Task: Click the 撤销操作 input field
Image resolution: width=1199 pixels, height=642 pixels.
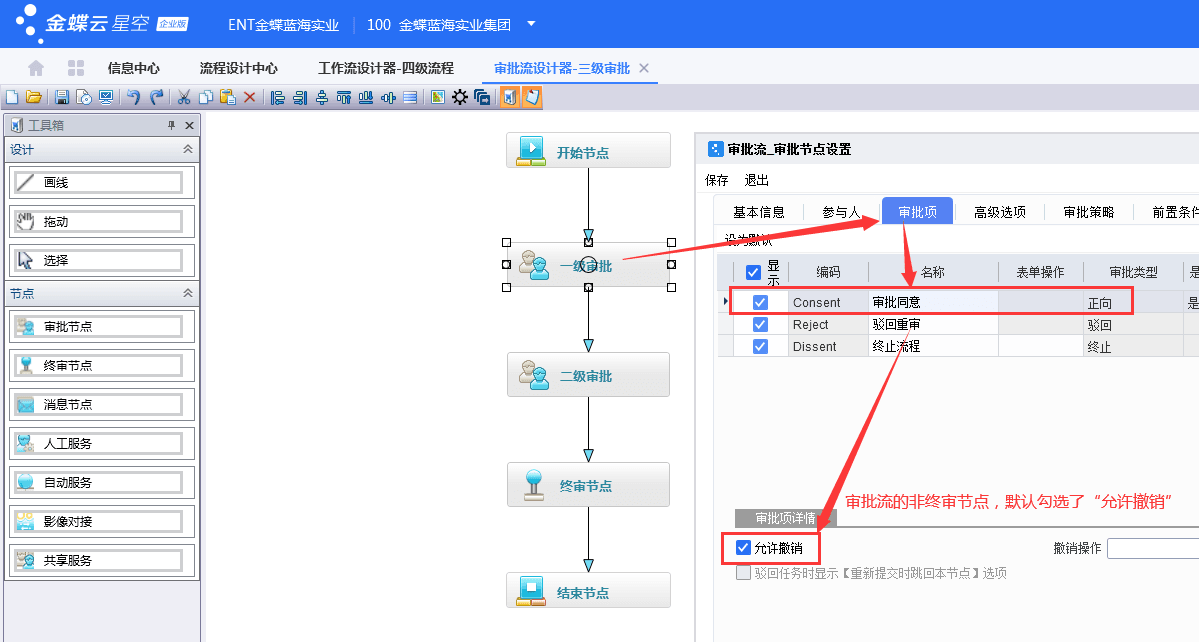Action: click(x=1152, y=548)
